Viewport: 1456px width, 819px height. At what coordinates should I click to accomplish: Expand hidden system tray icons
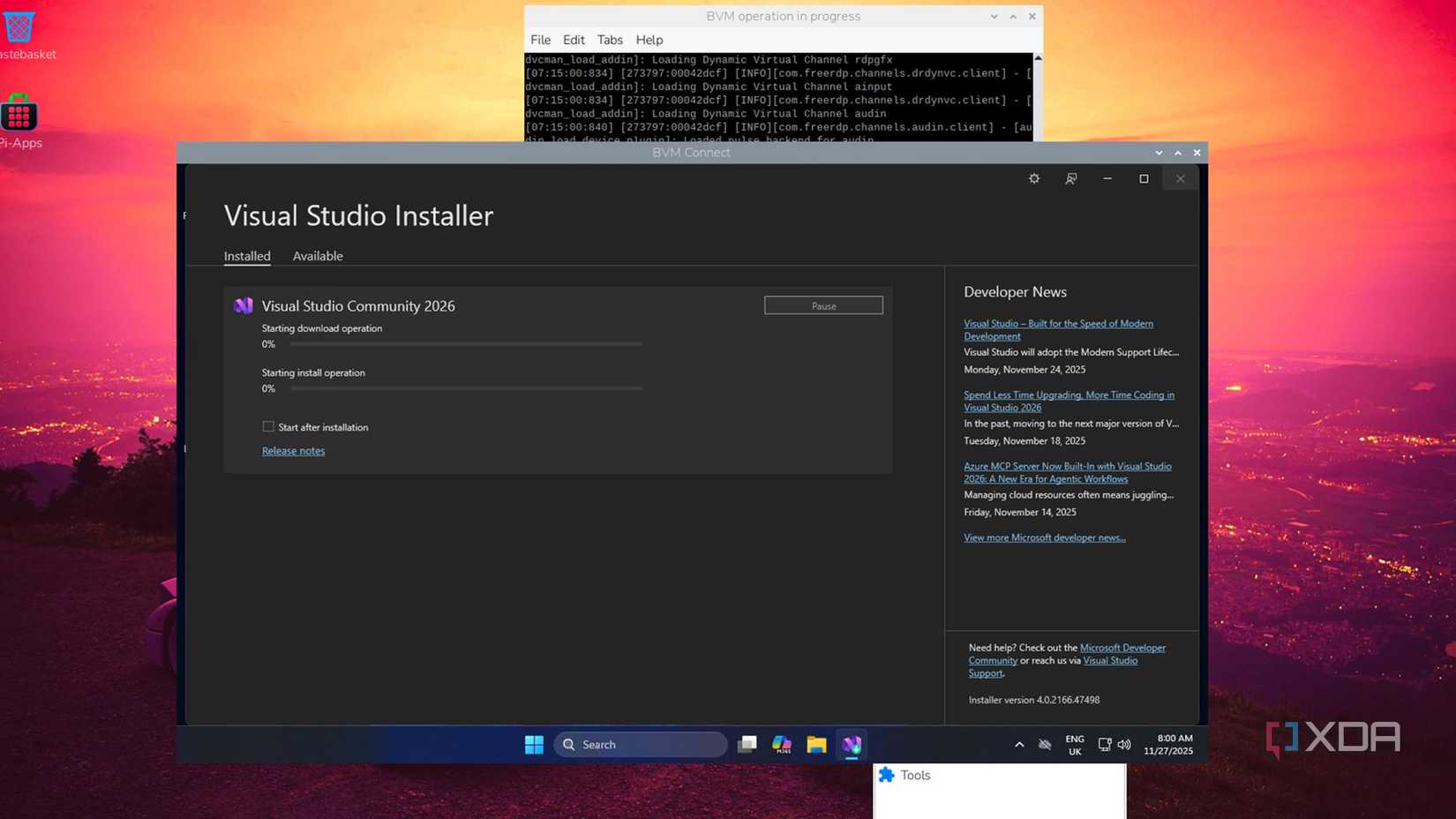click(1018, 744)
